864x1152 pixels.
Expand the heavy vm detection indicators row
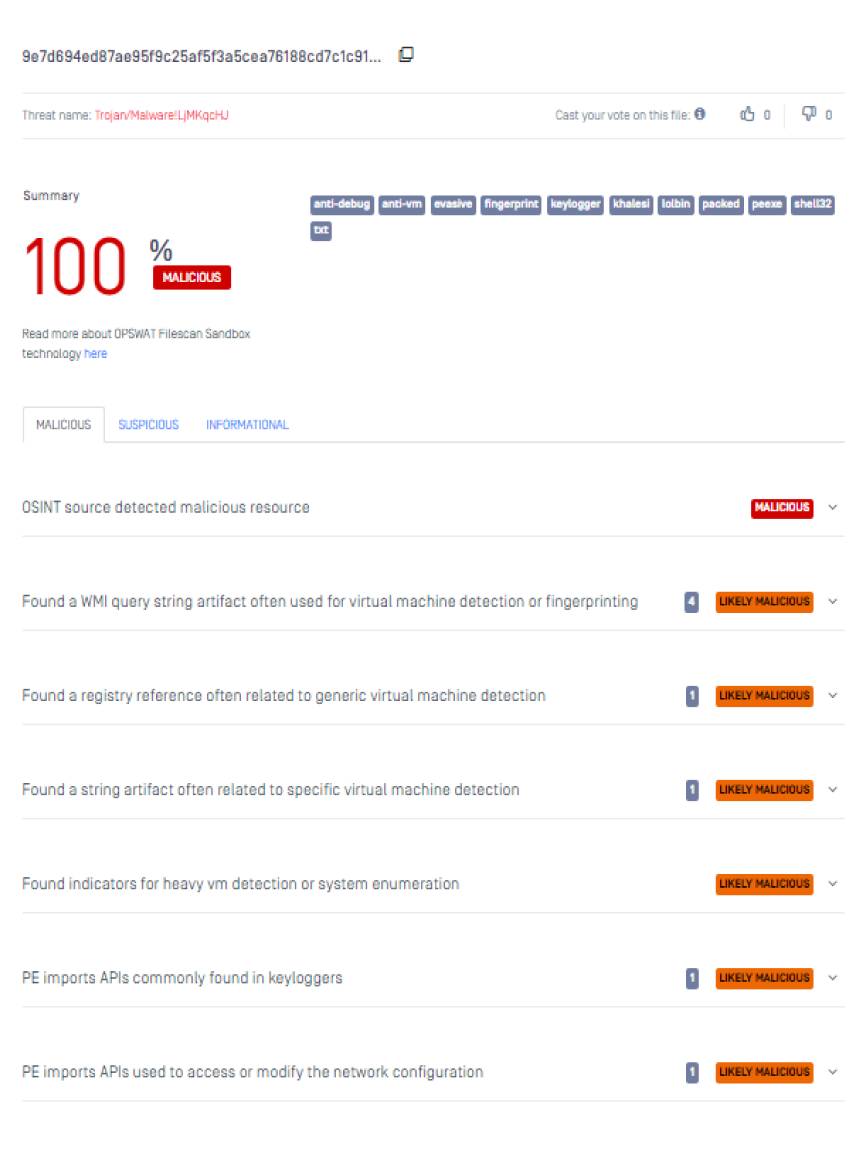click(833, 884)
